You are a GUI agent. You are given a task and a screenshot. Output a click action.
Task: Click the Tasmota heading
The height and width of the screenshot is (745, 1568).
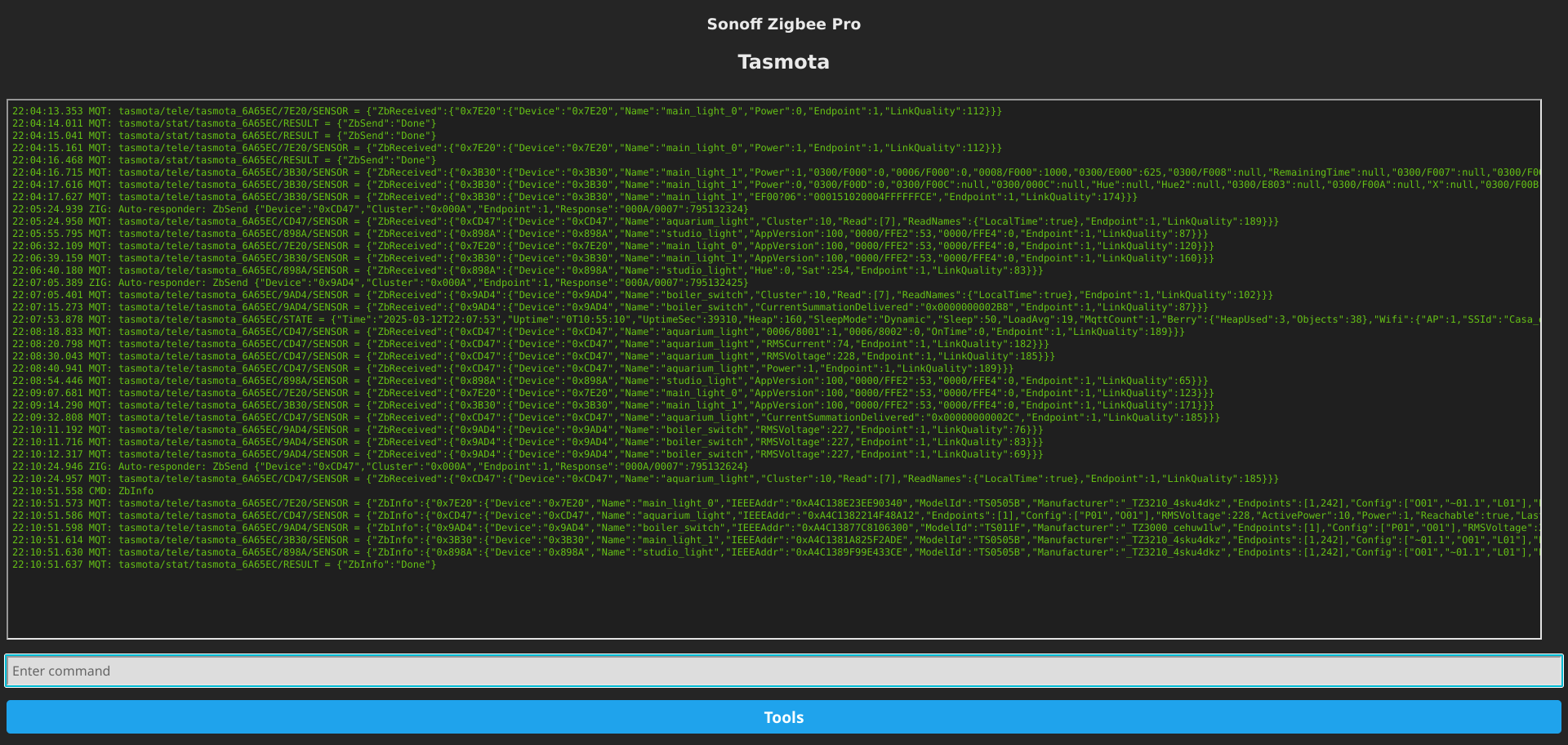tap(784, 62)
